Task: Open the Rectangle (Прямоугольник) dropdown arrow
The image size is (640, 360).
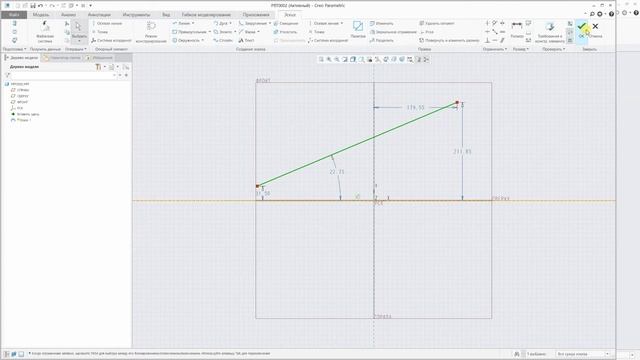Action: (x=210, y=32)
